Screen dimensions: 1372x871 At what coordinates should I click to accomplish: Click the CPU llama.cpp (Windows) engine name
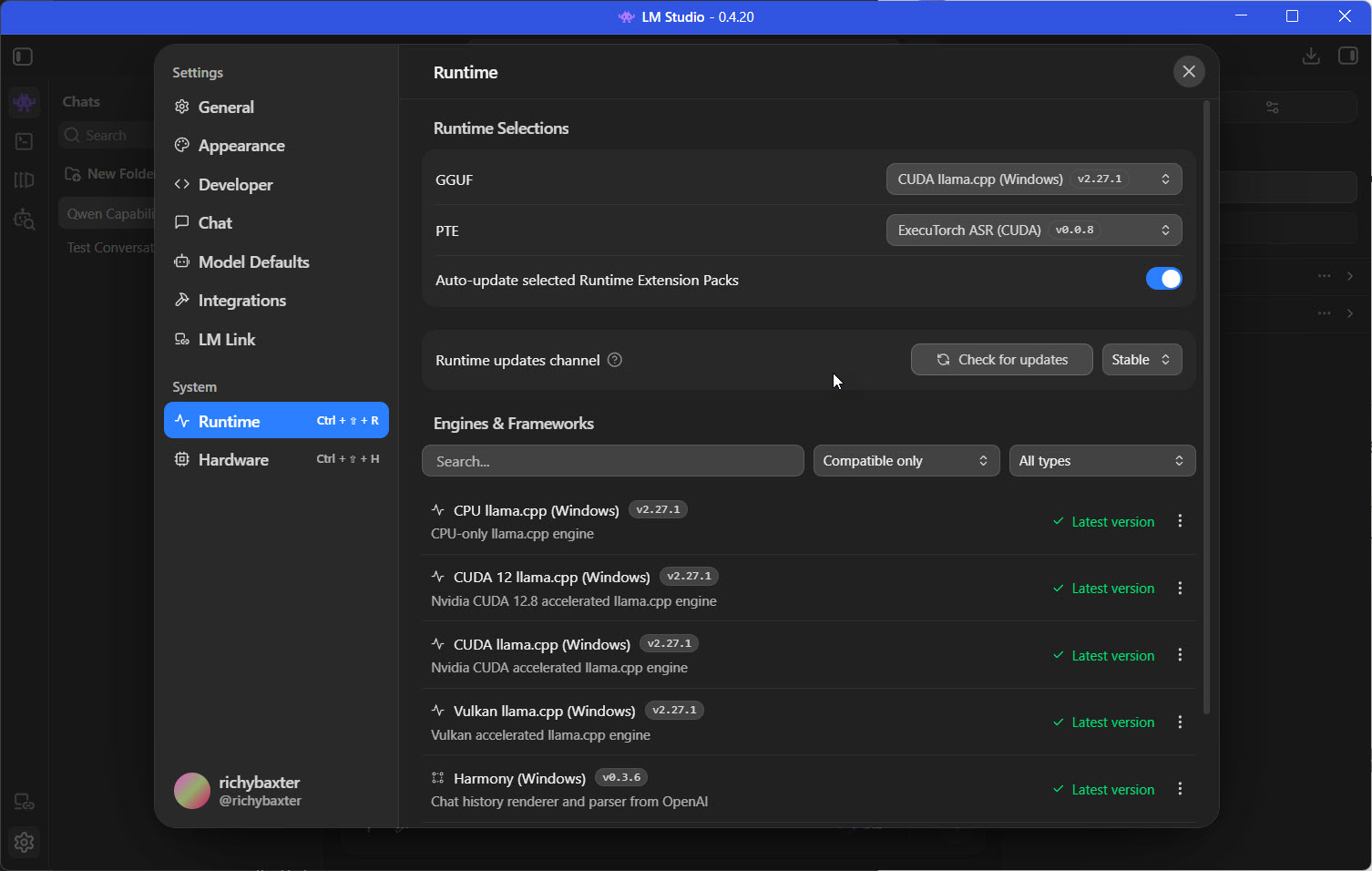tap(536, 510)
